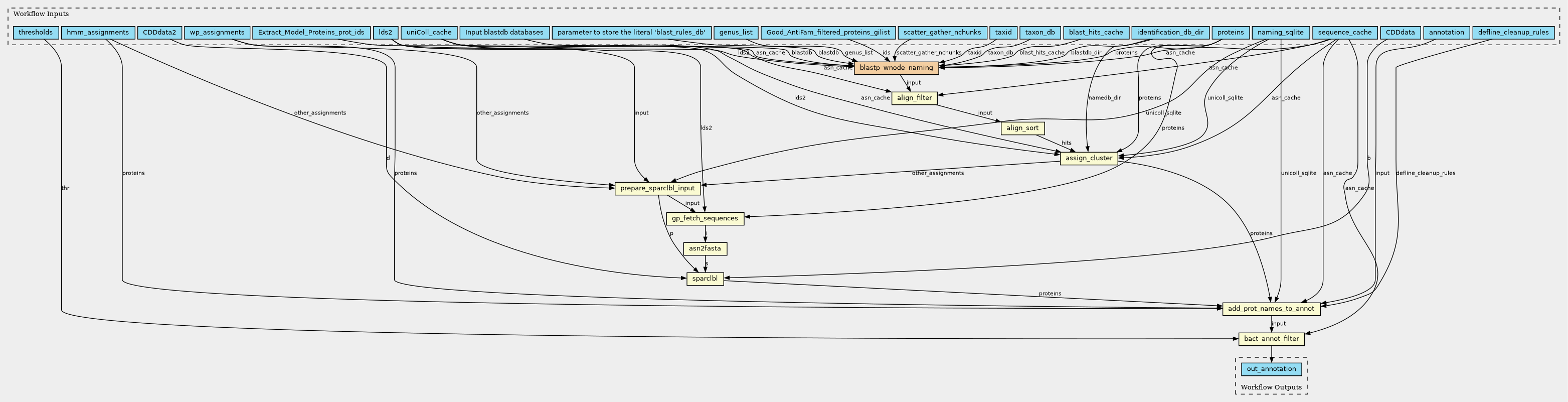
Task: Select the assign_cluster step node
Action: tap(1089, 159)
